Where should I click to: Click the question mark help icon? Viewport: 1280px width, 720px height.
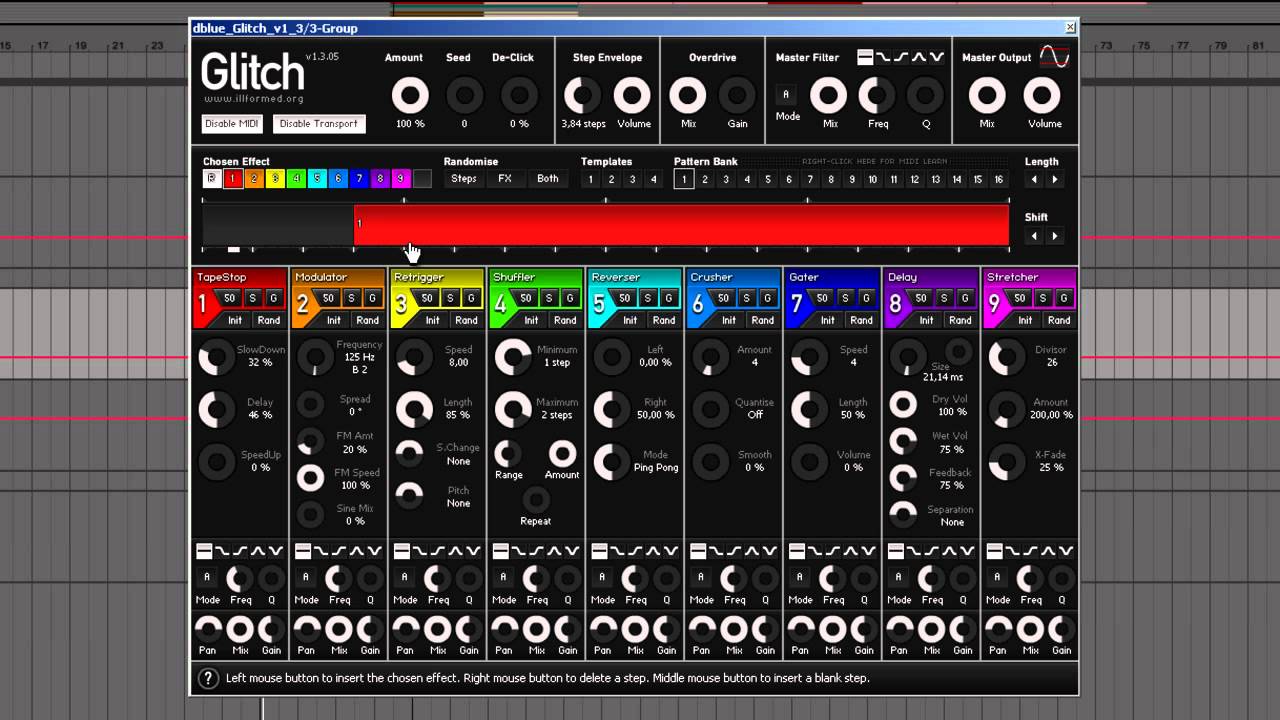[x=207, y=678]
